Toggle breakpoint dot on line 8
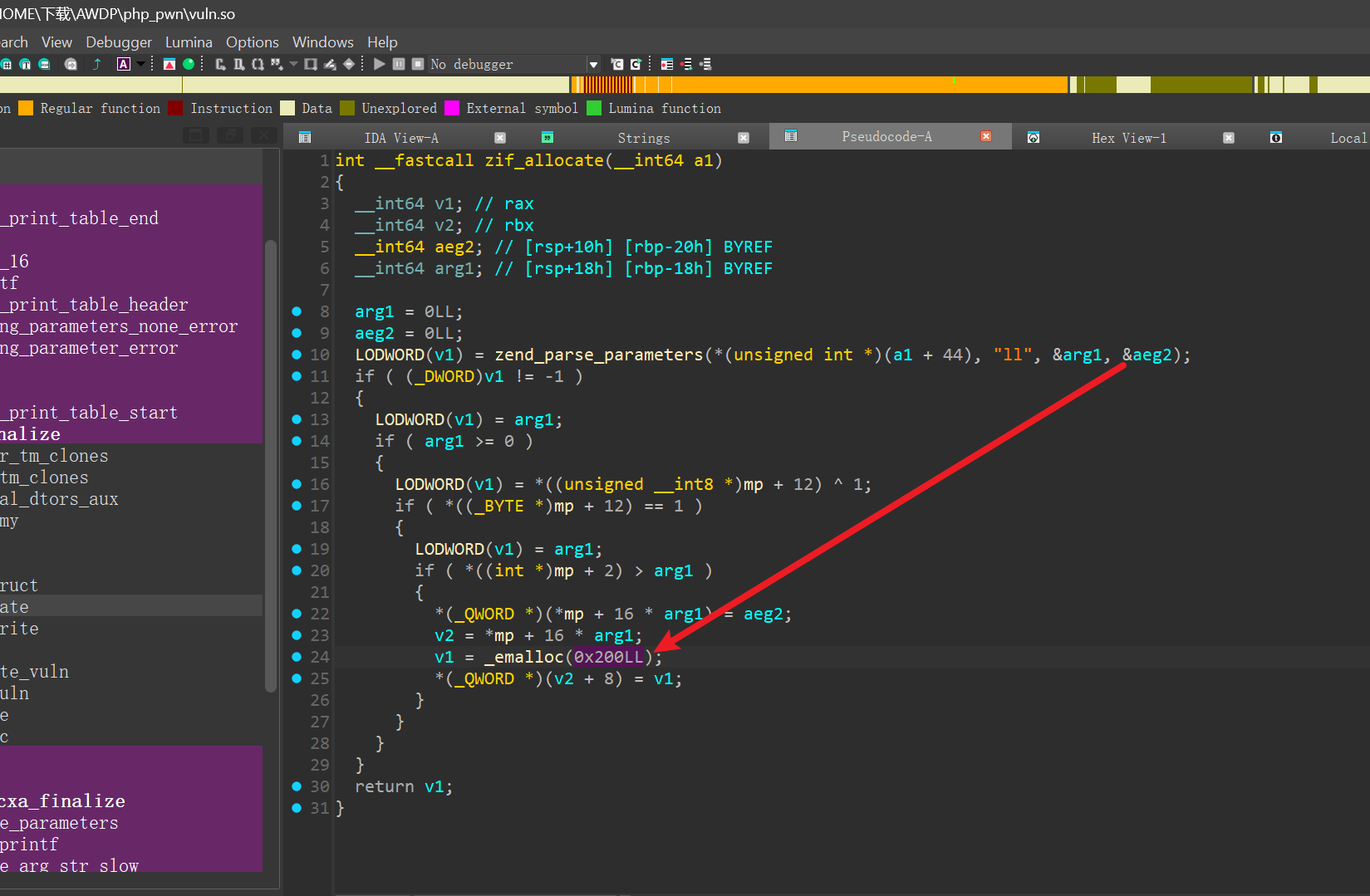1370x896 pixels. 297,311
